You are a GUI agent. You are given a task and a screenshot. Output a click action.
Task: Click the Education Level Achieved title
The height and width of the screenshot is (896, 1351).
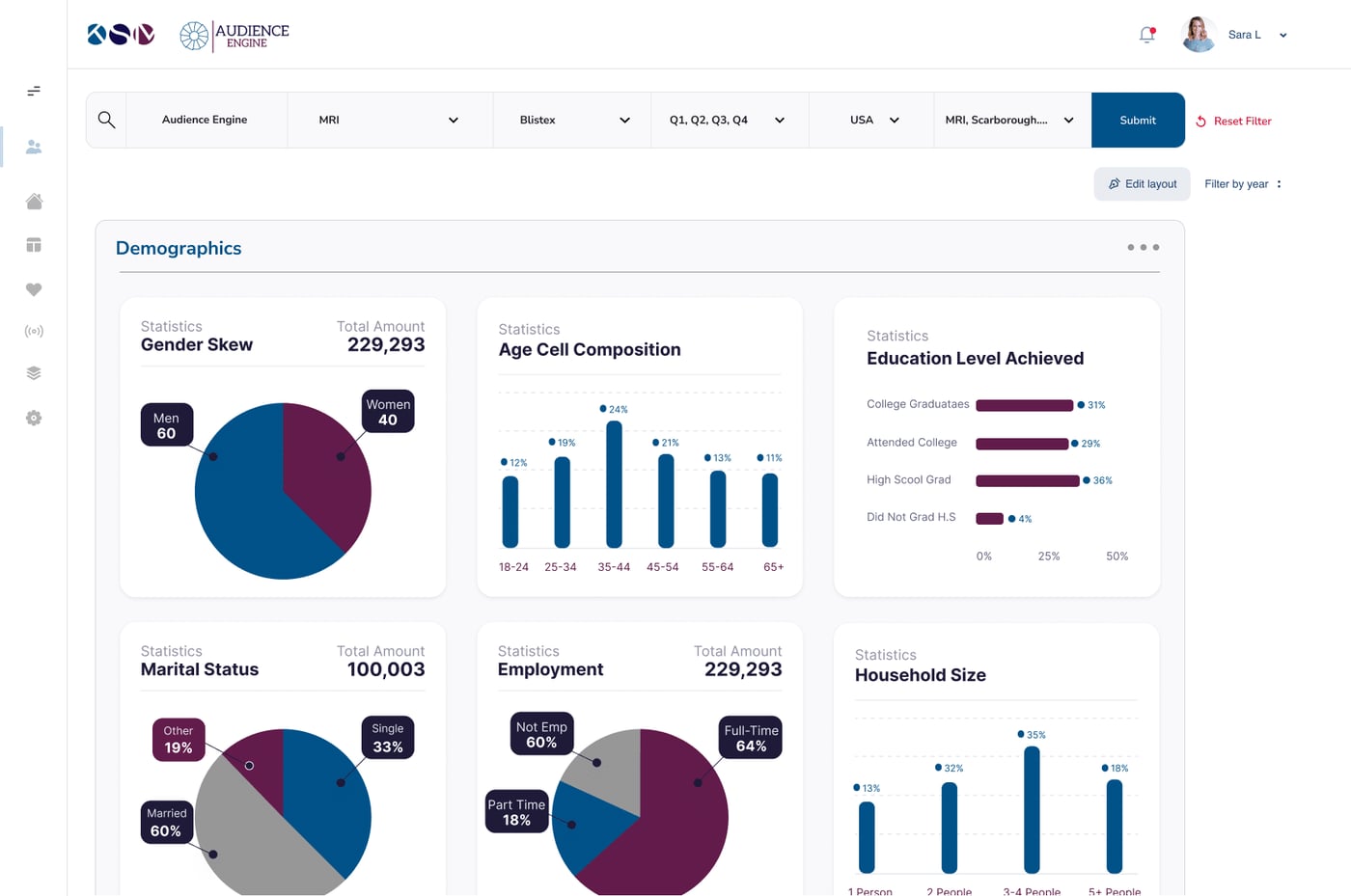pyautogui.click(x=975, y=359)
